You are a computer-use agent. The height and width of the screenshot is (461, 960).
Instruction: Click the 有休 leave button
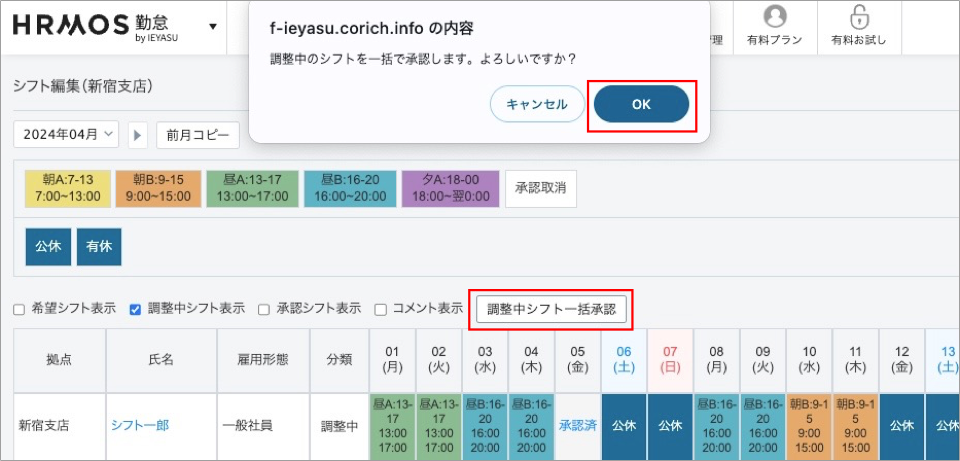99,246
